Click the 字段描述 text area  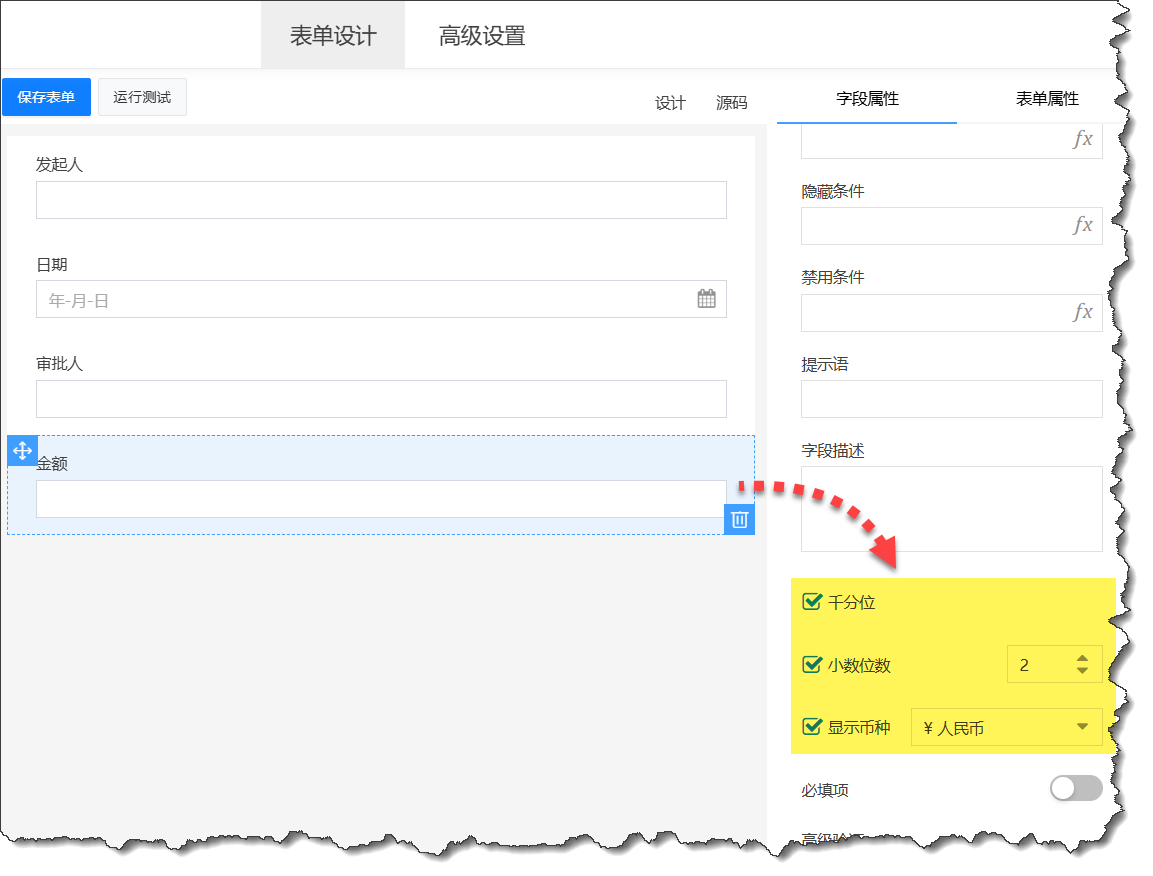pos(950,508)
